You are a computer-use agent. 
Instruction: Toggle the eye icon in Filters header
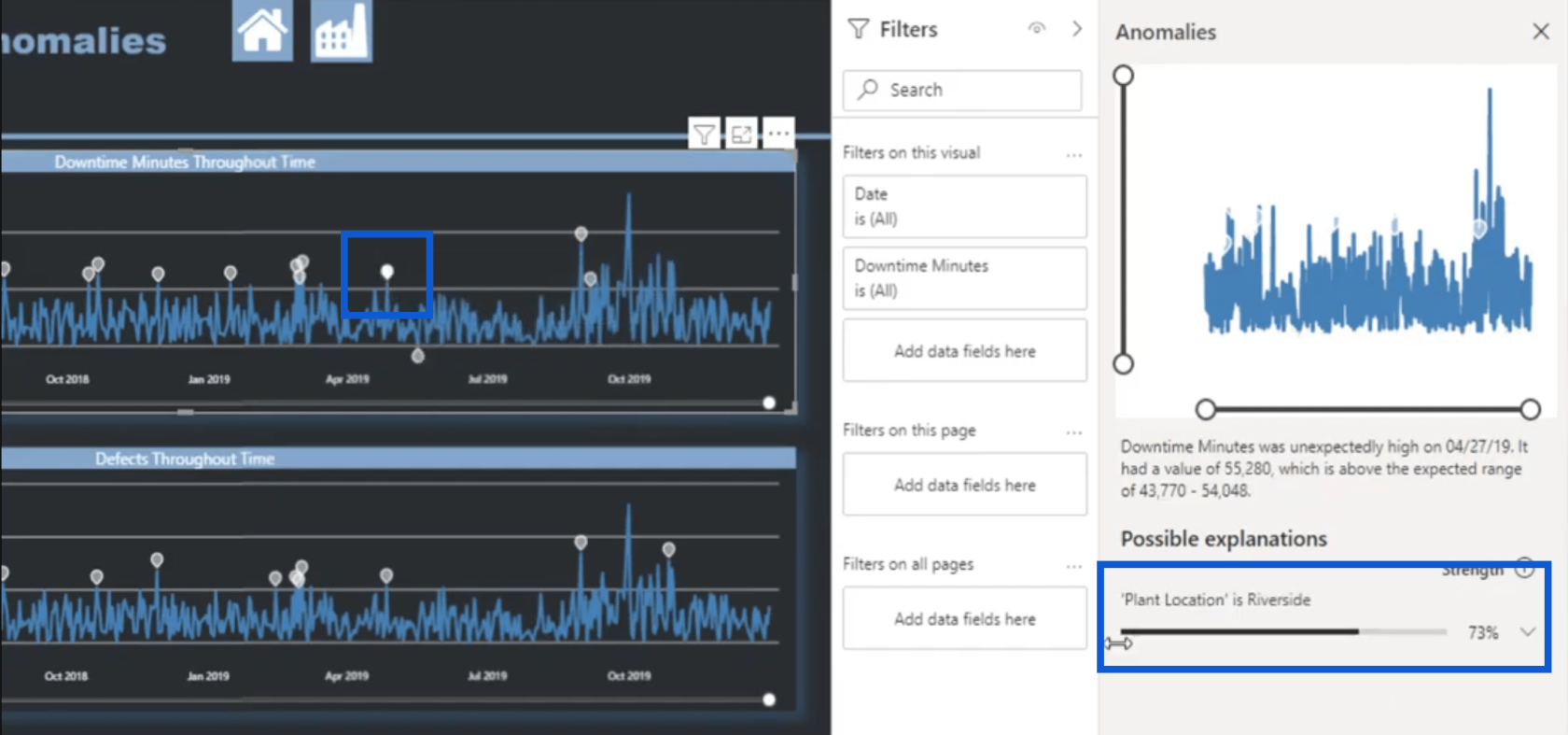(1036, 29)
